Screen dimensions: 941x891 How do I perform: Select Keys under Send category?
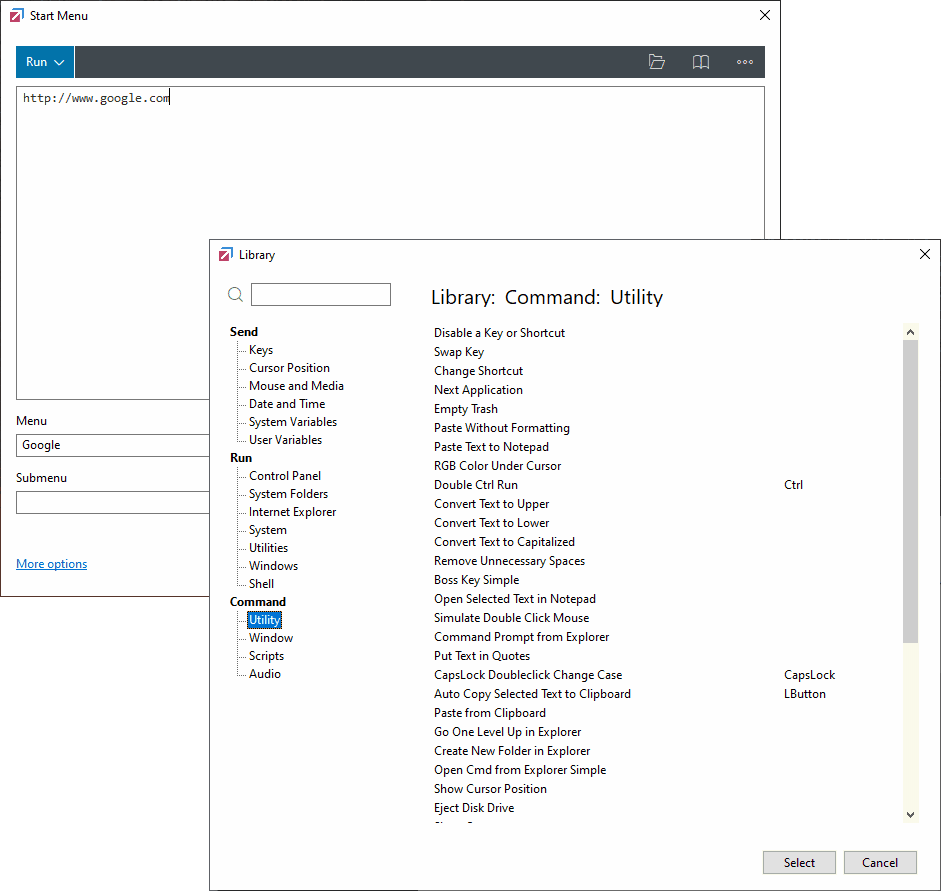pos(261,350)
